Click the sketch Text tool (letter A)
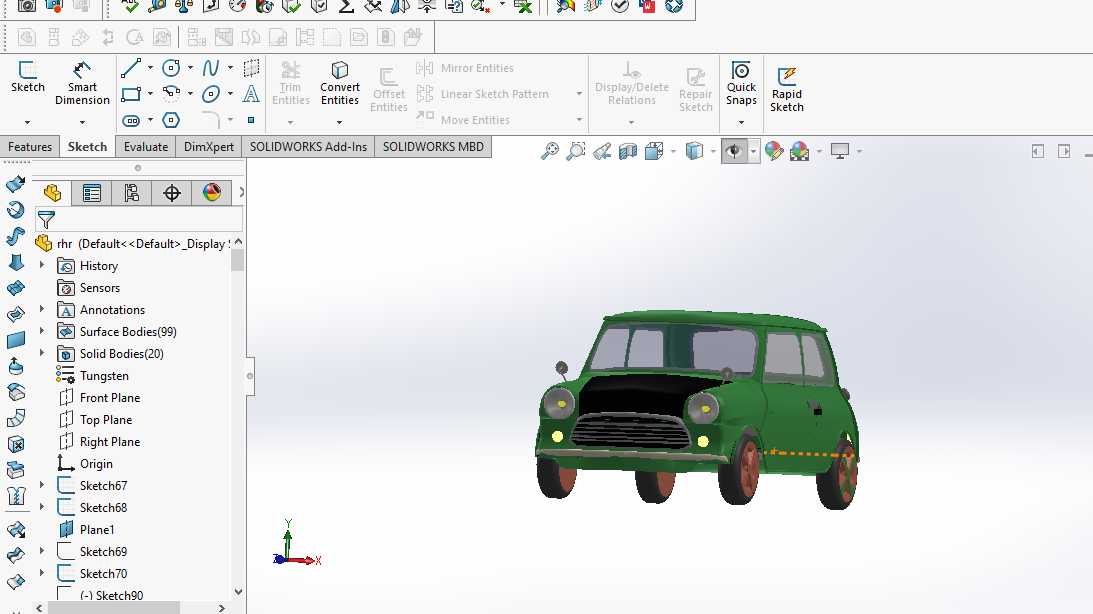 click(x=251, y=94)
